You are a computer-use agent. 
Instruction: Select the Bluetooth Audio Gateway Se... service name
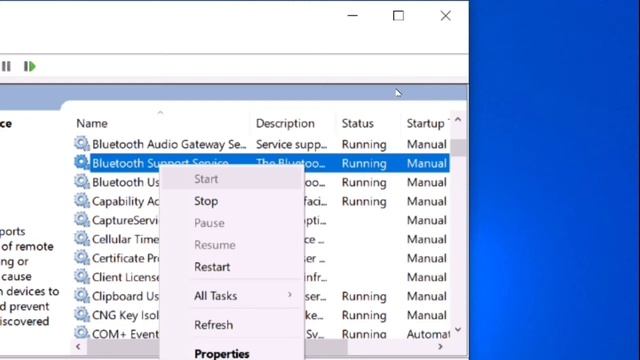tap(169, 144)
